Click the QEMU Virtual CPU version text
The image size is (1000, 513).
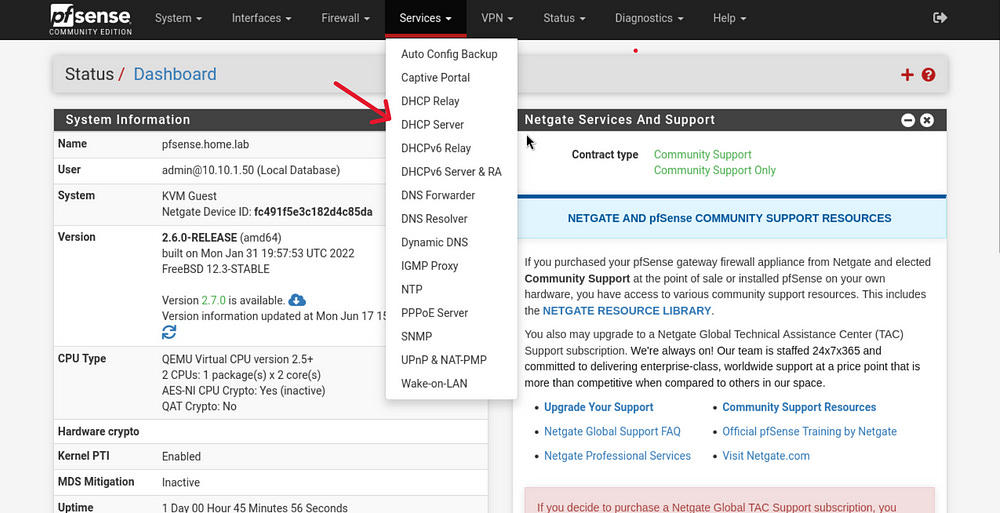237,359
